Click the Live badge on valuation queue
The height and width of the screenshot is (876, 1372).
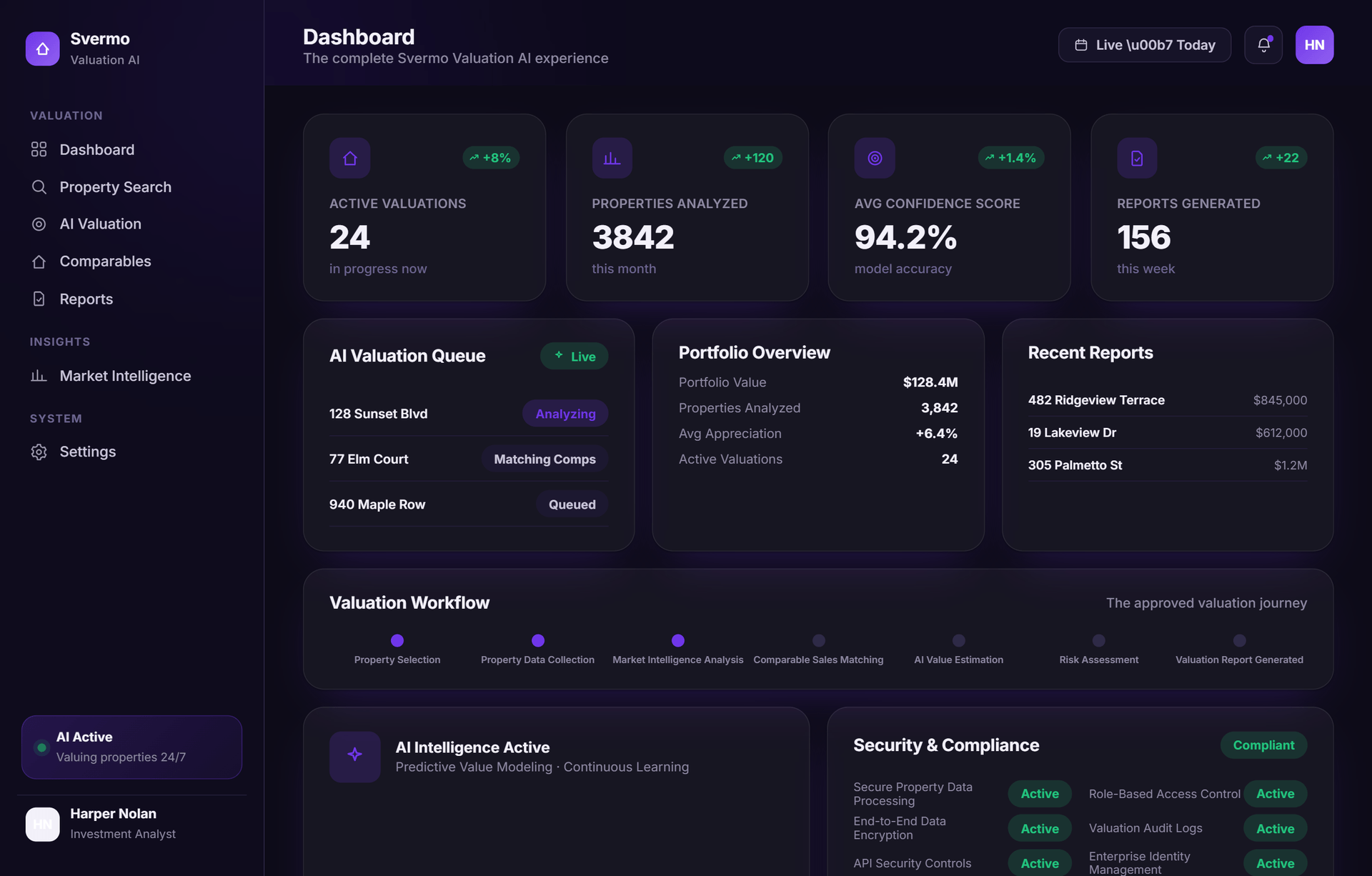(x=574, y=356)
